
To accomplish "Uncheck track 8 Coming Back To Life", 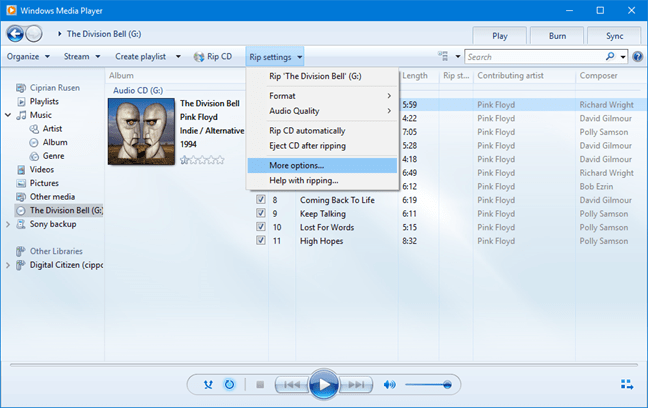I will [260, 200].
